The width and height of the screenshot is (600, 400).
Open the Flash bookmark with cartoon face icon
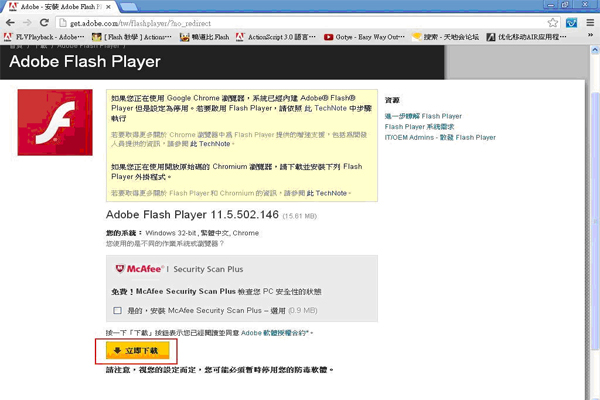pyautogui.click(x=205, y=37)
